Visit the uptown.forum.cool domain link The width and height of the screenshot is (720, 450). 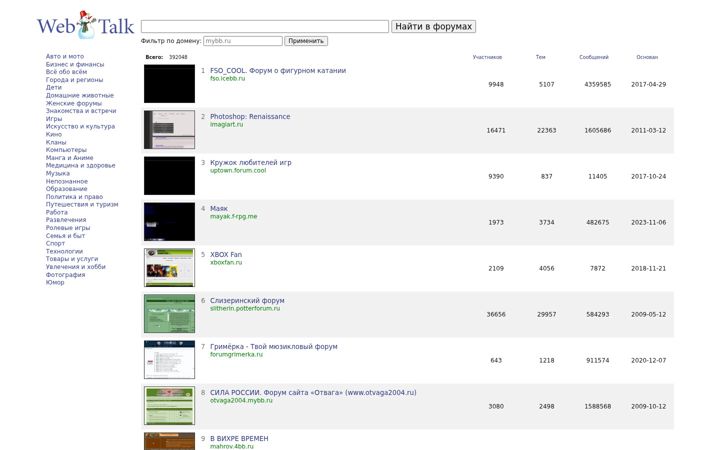tap(238, 170)
